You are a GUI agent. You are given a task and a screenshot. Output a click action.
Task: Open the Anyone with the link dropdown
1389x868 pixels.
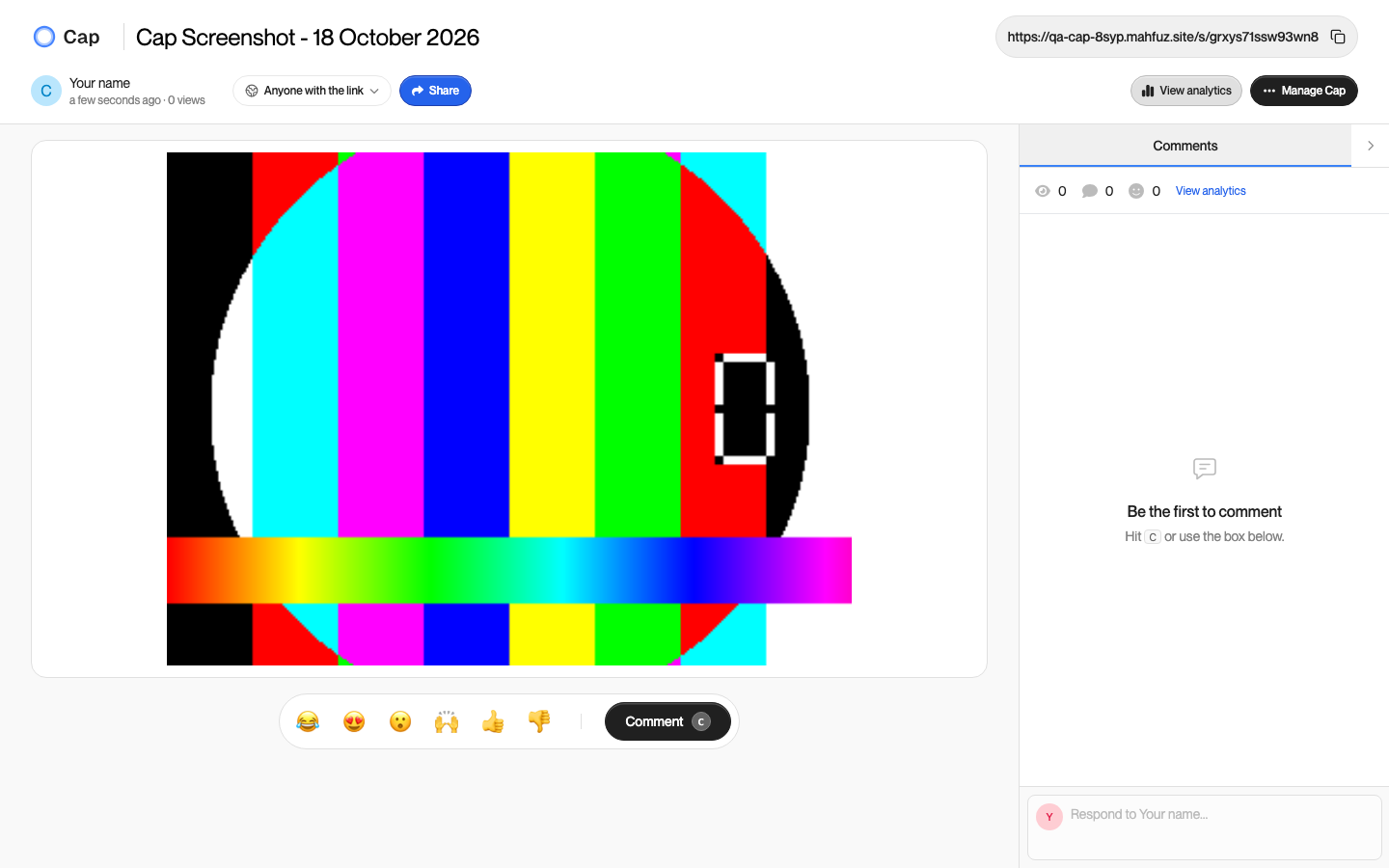click(312, 91)
